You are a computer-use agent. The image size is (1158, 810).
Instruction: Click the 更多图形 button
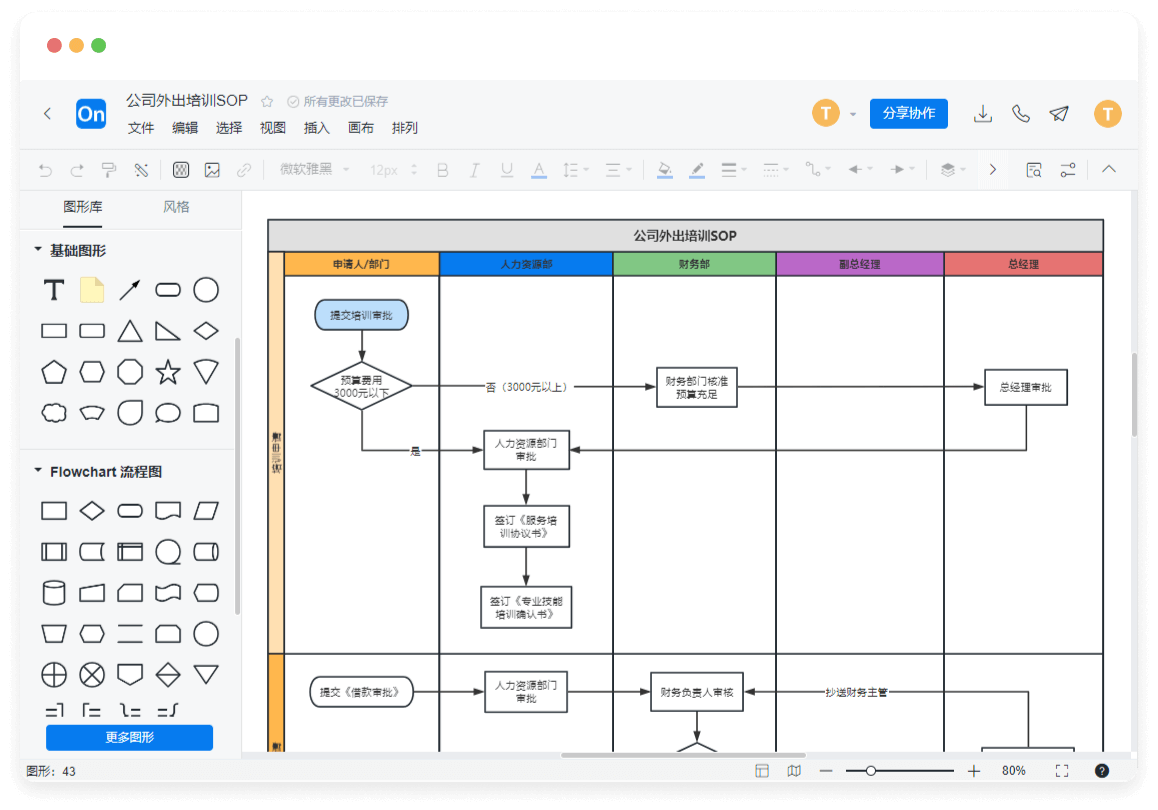click(129, 738)
